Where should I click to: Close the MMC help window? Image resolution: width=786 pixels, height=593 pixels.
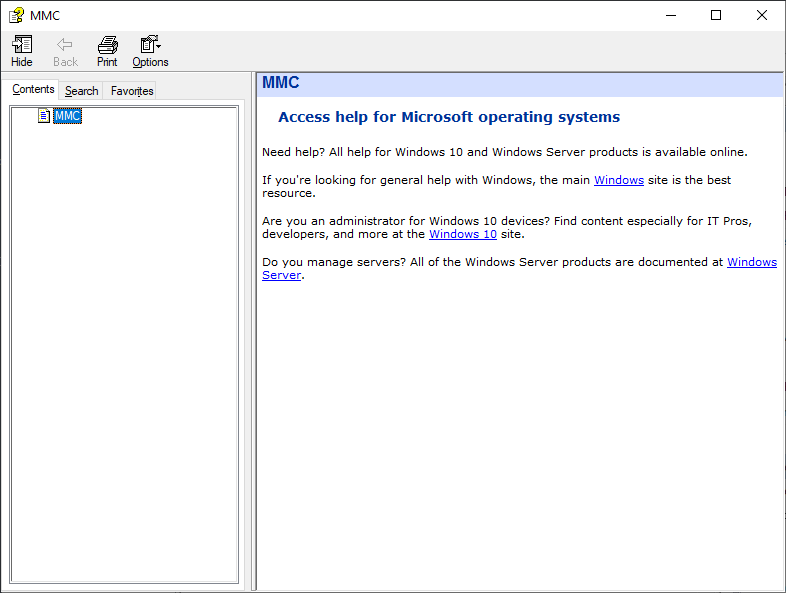pyautogui.click(x=761, y=16)
